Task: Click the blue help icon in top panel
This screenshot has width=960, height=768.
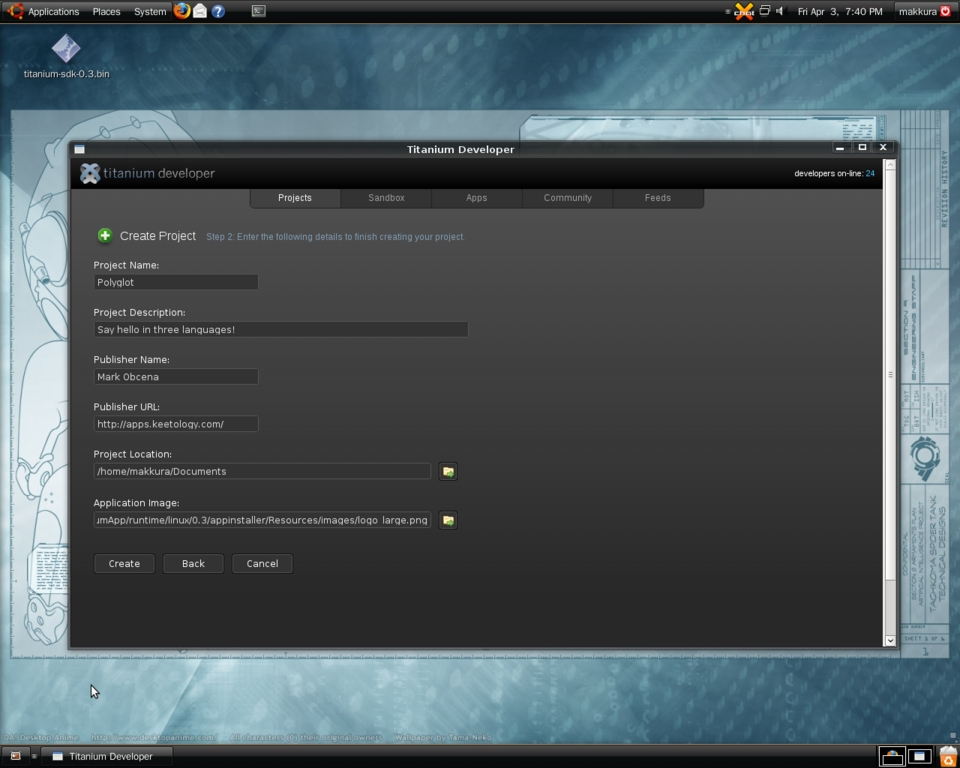Action: [x=218, y=11]
